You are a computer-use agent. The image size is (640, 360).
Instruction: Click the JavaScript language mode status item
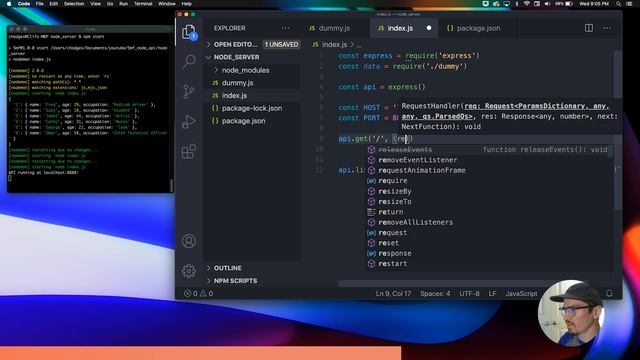[x=521, y=293]
